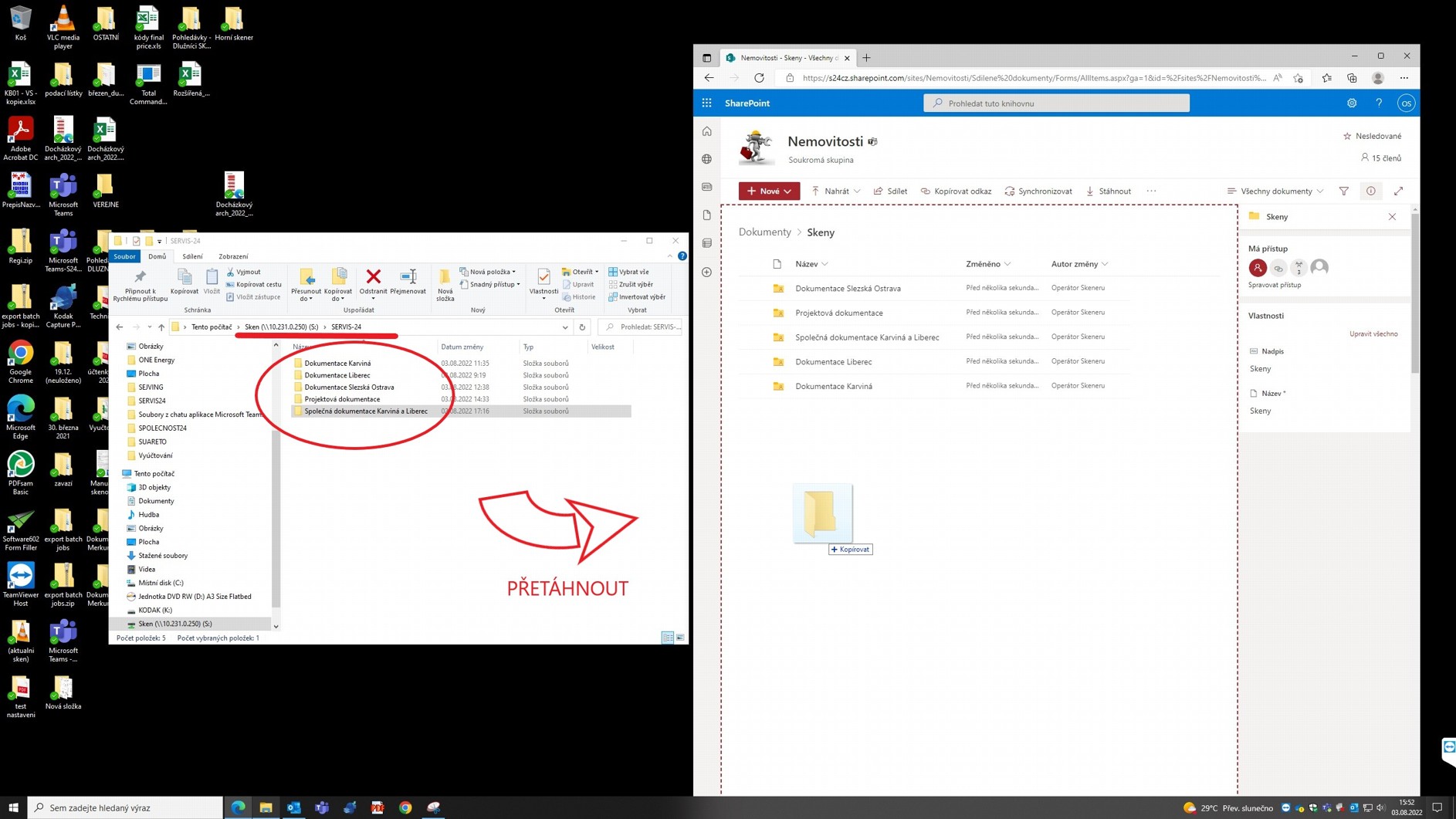This screenshot has height=819, width=1456.
Task: Open Explorer address bar history dropdown
Action: pyautogui.click(x=565, y=327)
